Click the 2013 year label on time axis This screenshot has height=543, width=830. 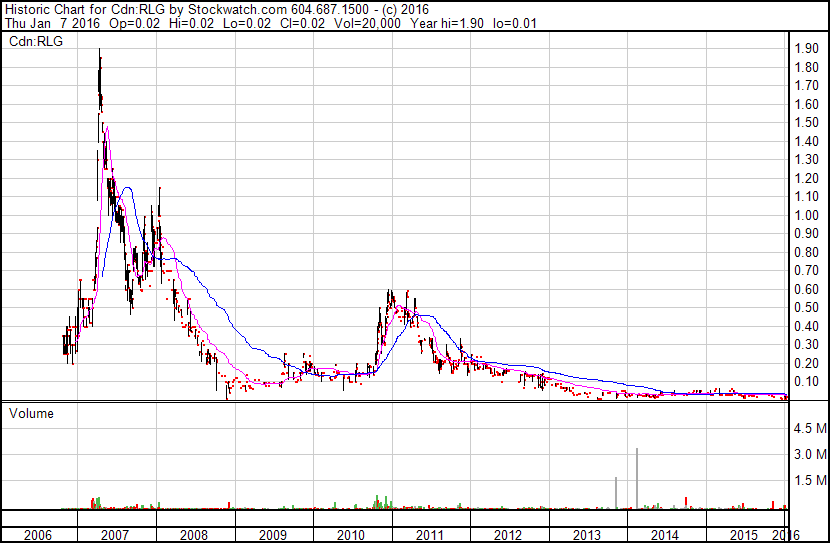point(587,535)
